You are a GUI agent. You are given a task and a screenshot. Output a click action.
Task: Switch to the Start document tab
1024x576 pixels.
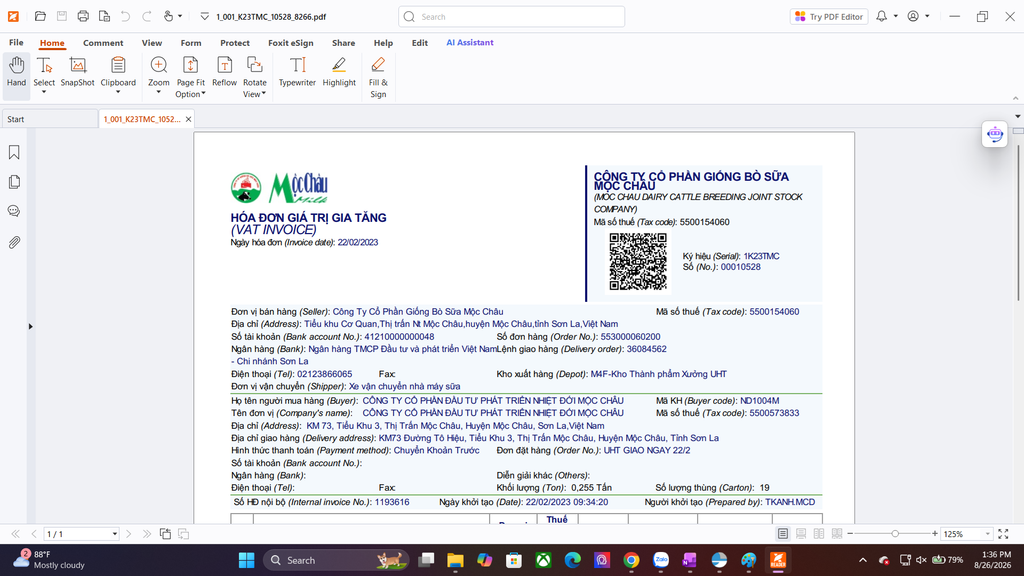tap(49, 120)
